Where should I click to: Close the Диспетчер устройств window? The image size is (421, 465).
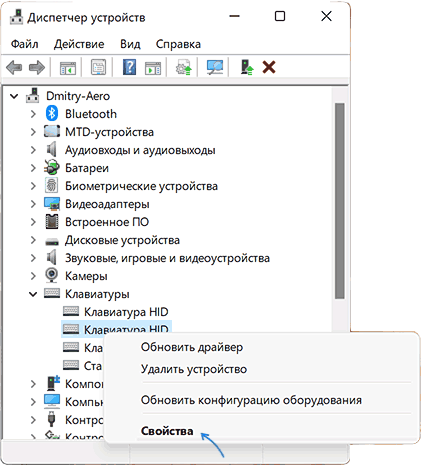pos(326,16)
